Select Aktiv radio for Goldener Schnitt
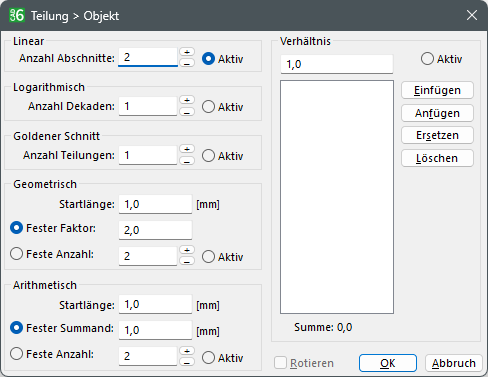488x377 pixels. pos(208,156)
